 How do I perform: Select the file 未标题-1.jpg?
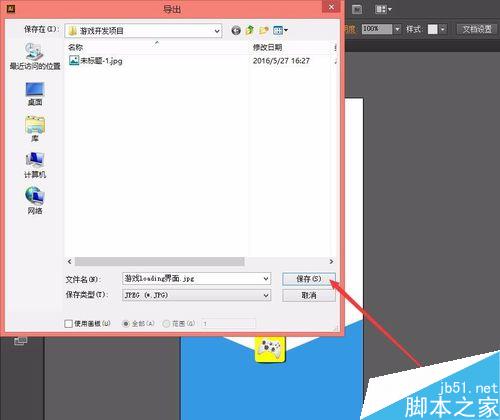[96, 61]
